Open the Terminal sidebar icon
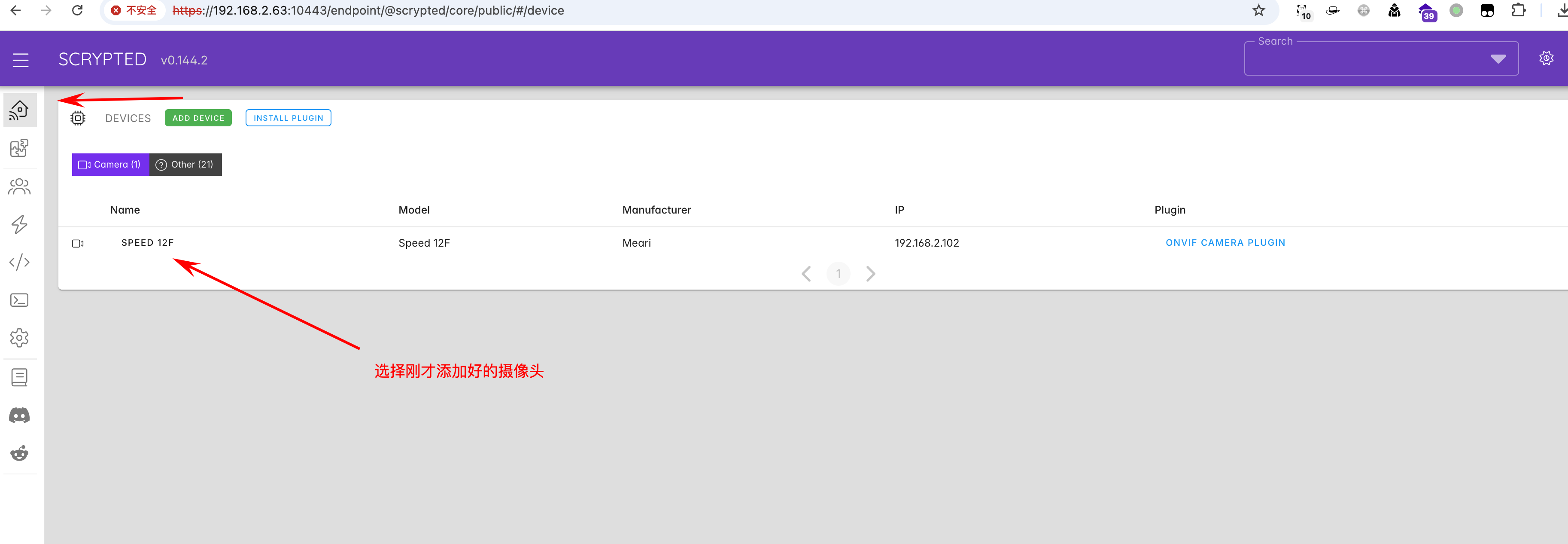 19,300
